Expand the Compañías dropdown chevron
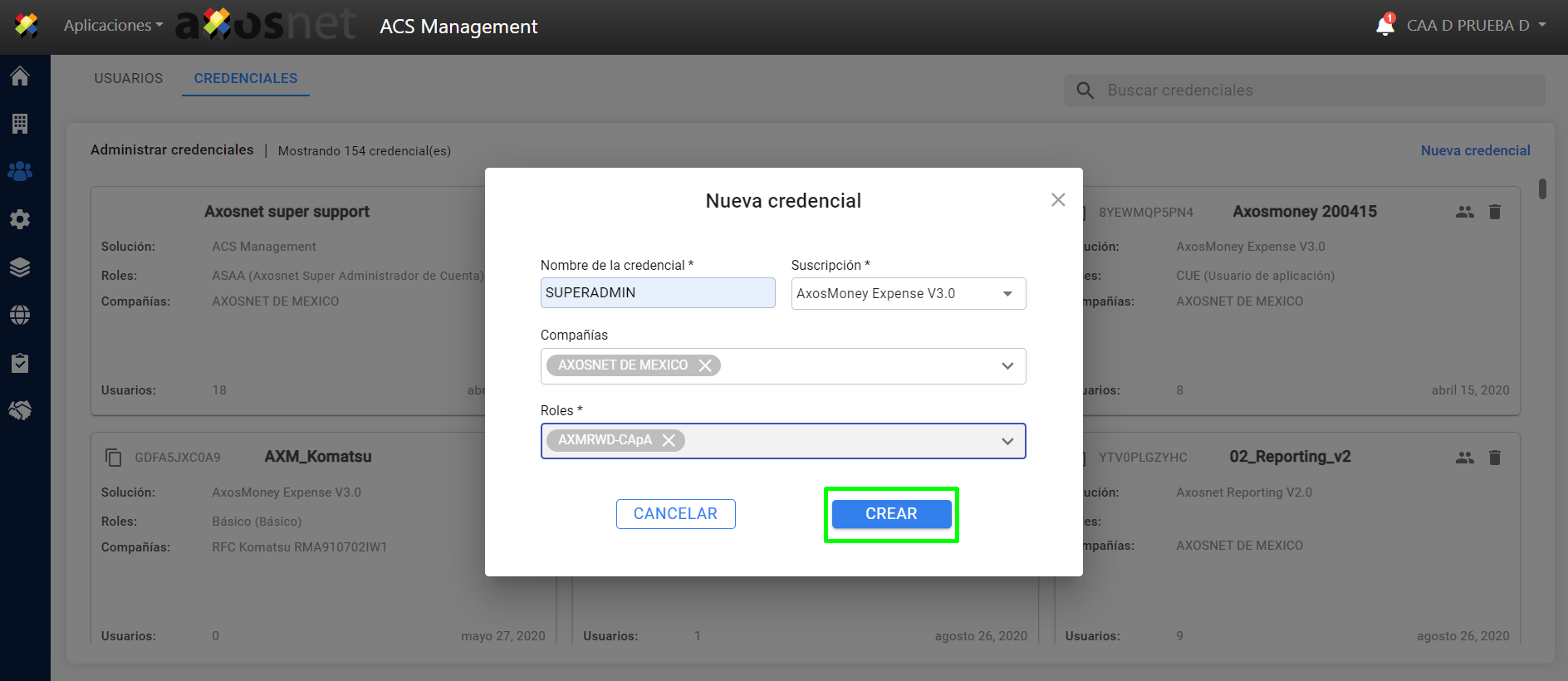The width and height of the screenshot is (1568, 681). tap(1007, 366)
